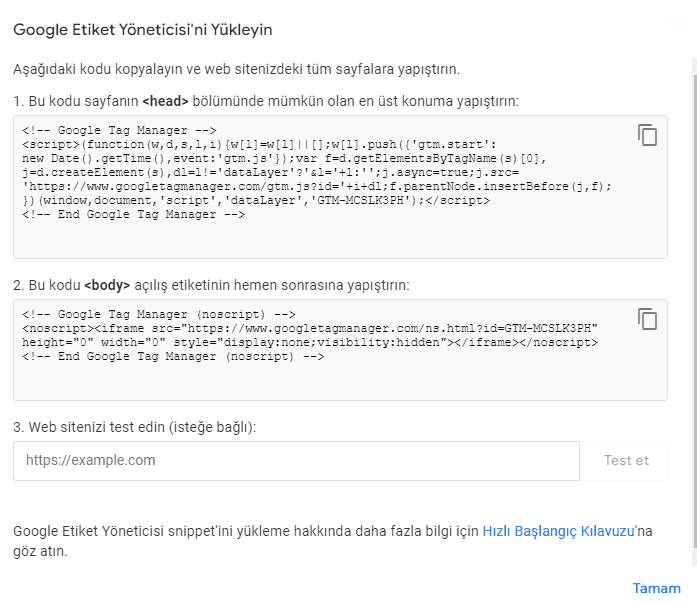Click the website URL test field

(x=296, y=461)
